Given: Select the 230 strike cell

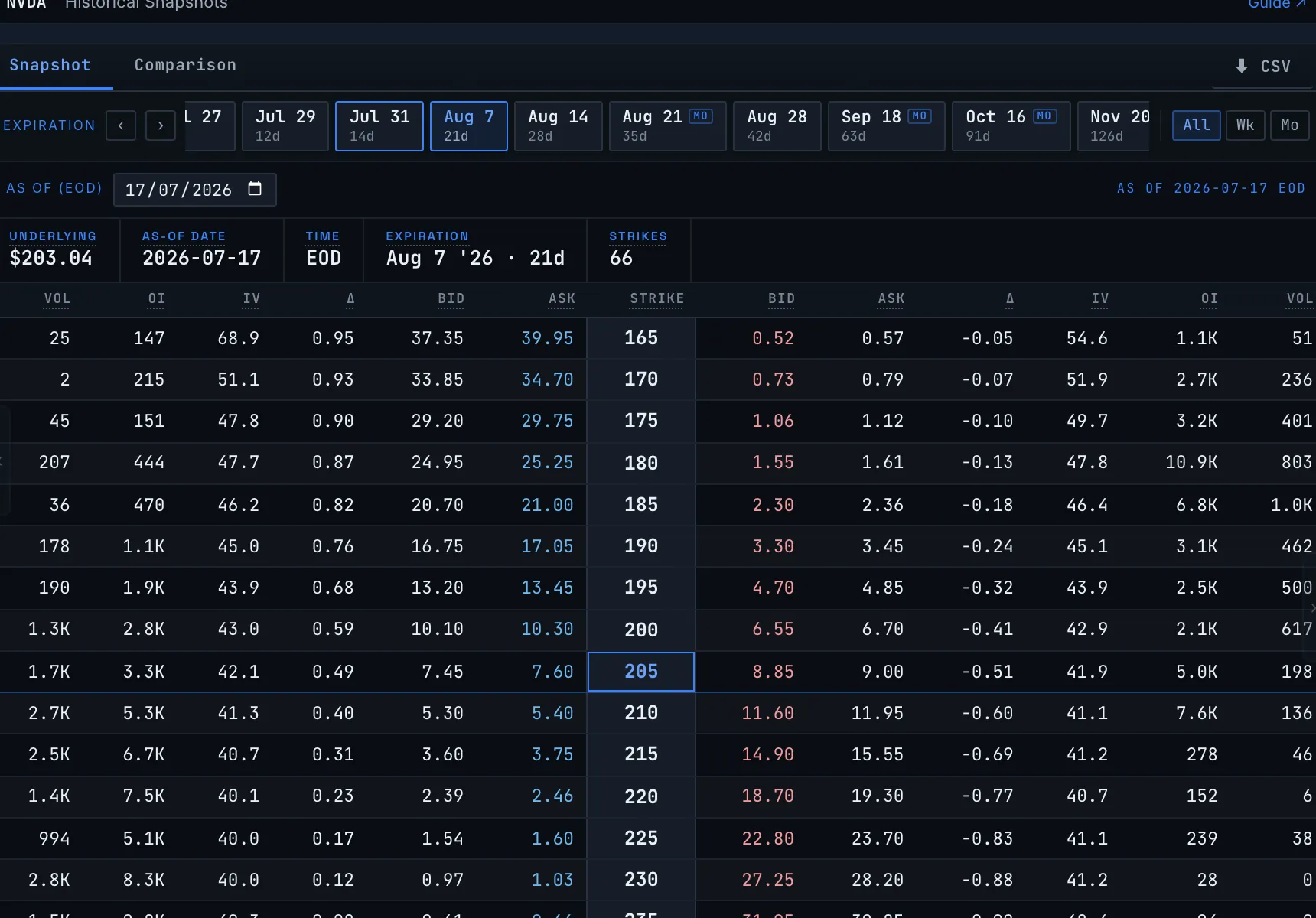Looking at the screenshot, I should pyautogui.click(x=641, y=880).
